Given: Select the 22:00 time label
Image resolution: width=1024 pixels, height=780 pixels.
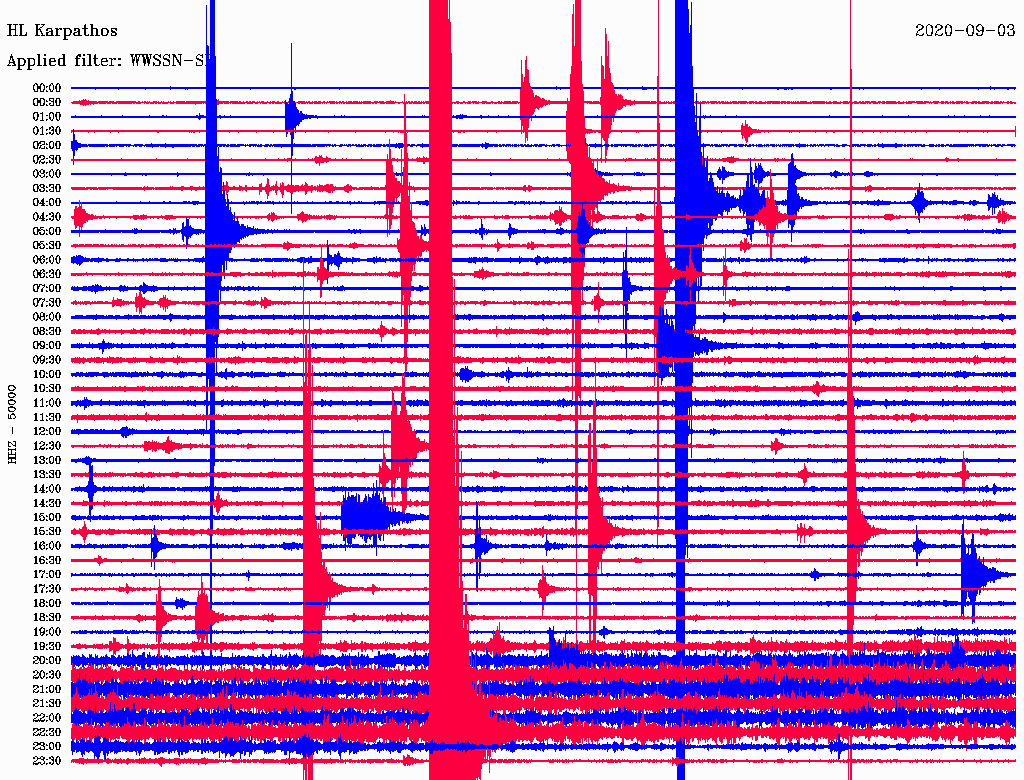Looking at the screenshot, I should pyautogui.click(x=47, y=719).
